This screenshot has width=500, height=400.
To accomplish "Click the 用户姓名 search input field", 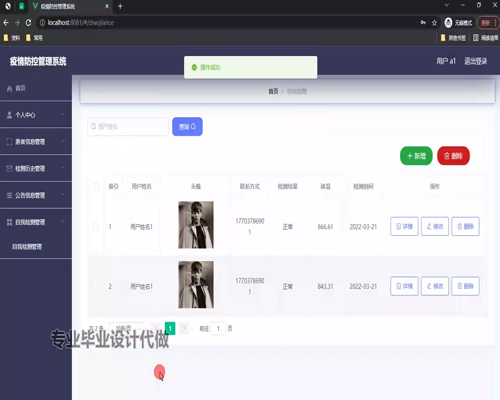I will (128, 127).
